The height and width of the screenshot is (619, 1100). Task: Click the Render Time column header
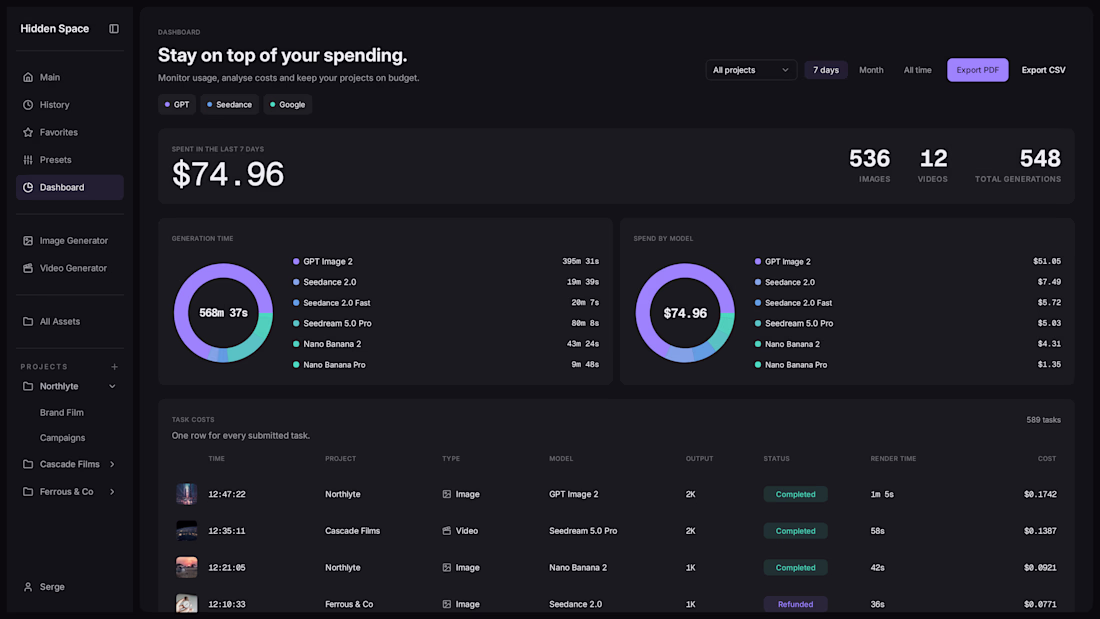click(x=893, y=458)
